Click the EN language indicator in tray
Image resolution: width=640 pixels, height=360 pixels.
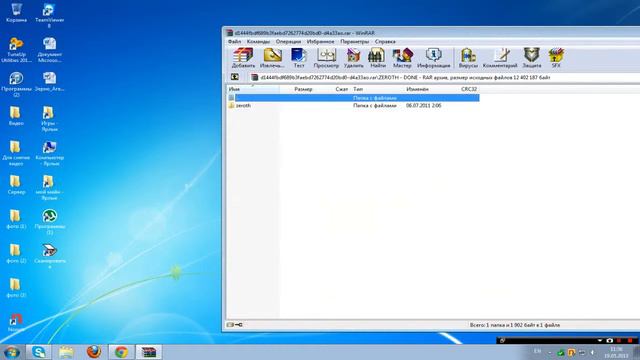point(538,351)
